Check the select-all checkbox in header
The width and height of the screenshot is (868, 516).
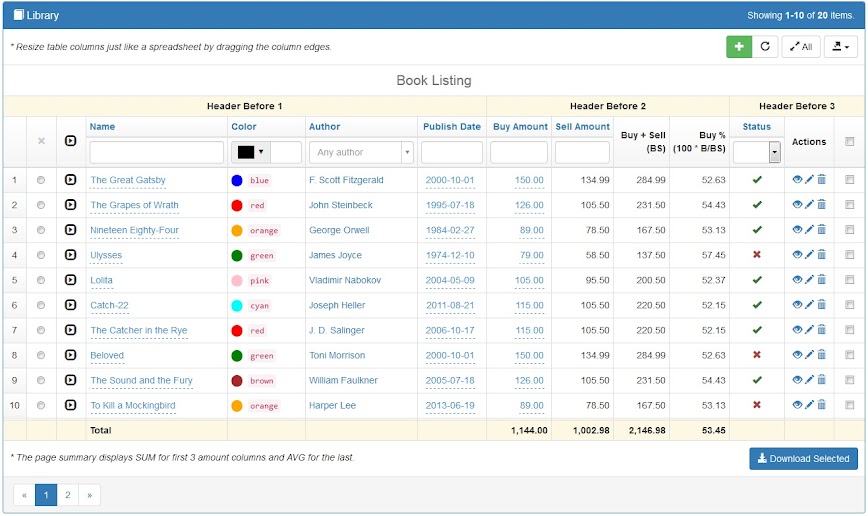[x=849, y=141]
